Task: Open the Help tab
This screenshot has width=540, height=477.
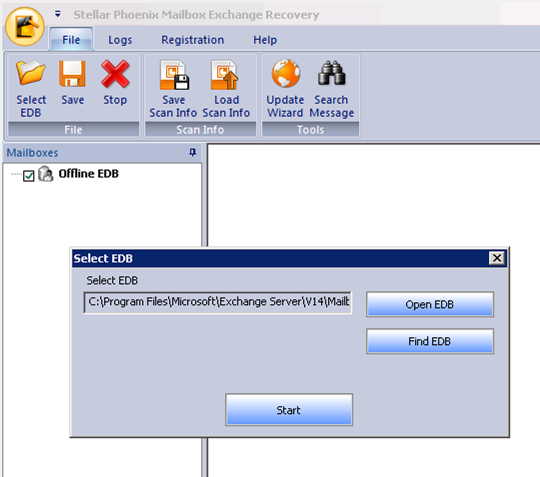Action: 265,40
